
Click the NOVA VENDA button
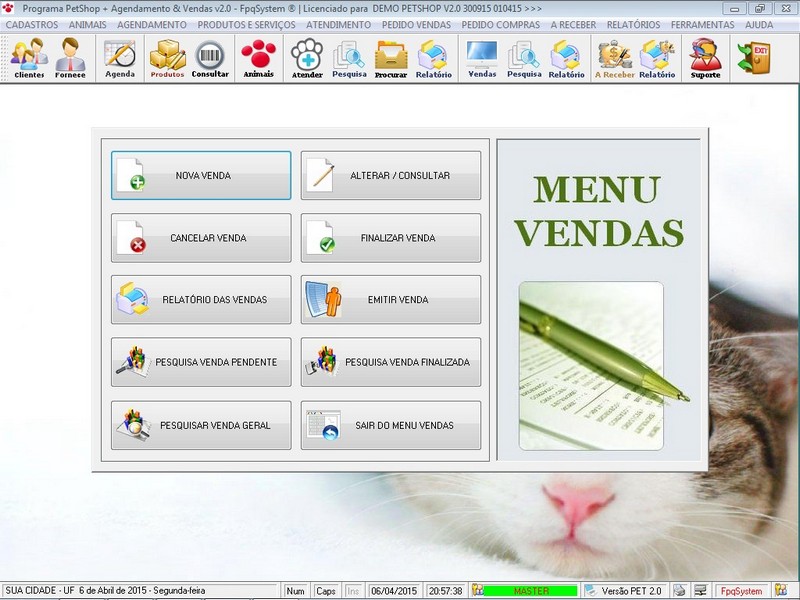pyautogui.click(x=201, y=175)
